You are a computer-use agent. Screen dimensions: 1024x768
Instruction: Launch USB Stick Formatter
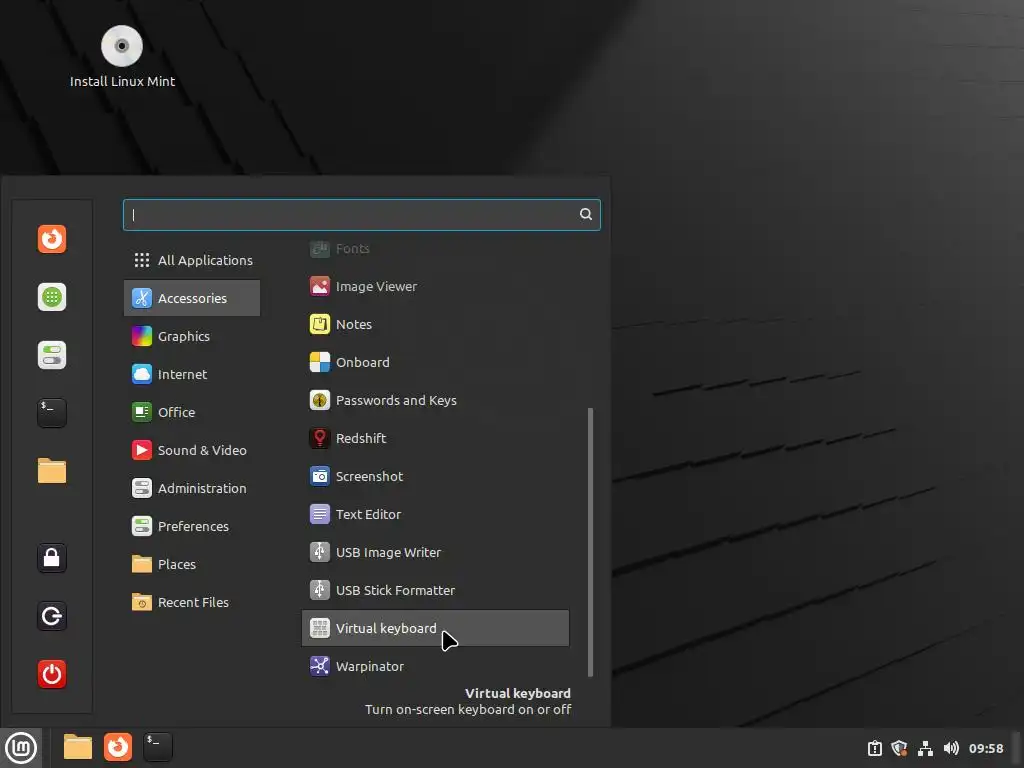[x=436, y=590]
